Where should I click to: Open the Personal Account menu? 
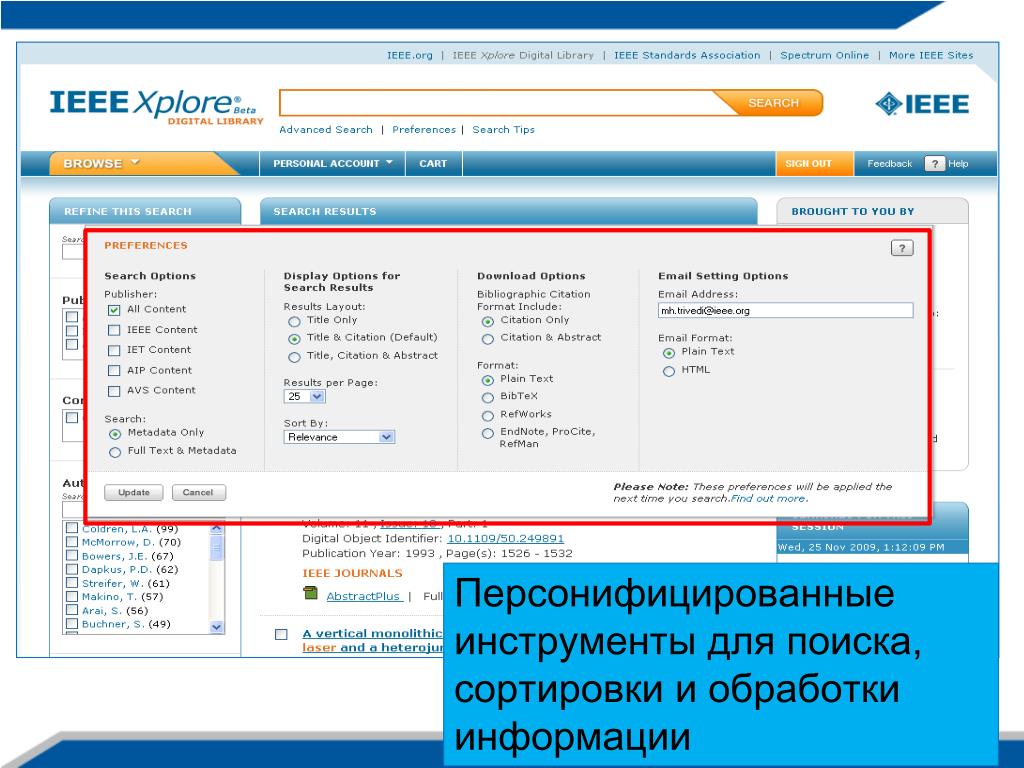point(332,164)
